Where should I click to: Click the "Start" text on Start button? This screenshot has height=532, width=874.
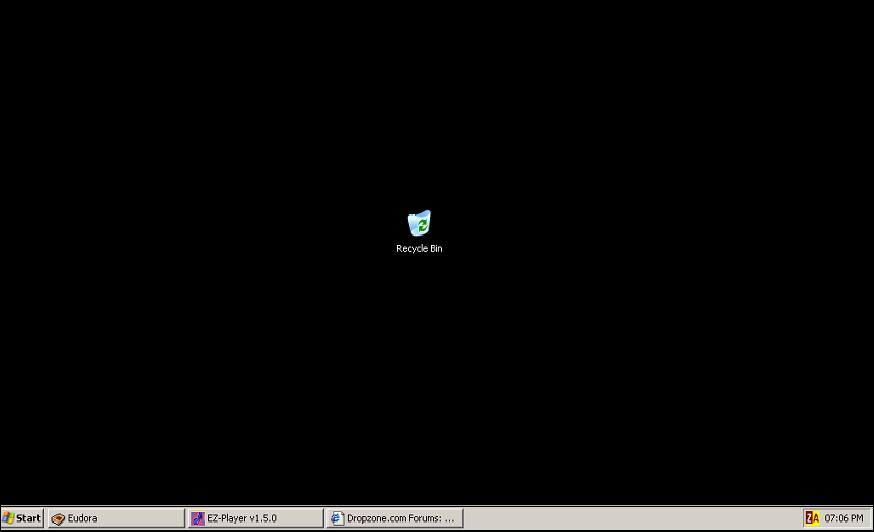click(x=28, y=518)
